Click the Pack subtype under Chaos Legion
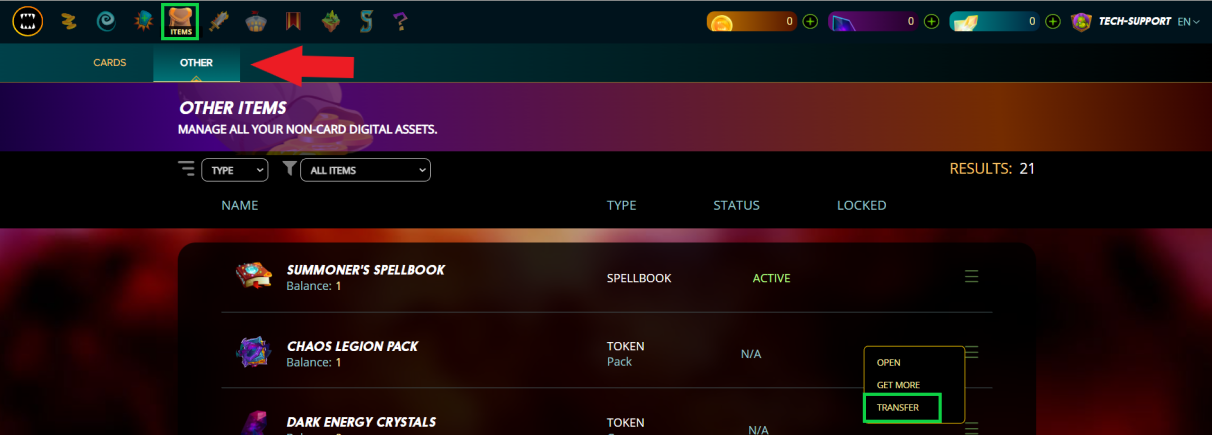The height and width of the screenshot is (435, 1212). [619, 362]
